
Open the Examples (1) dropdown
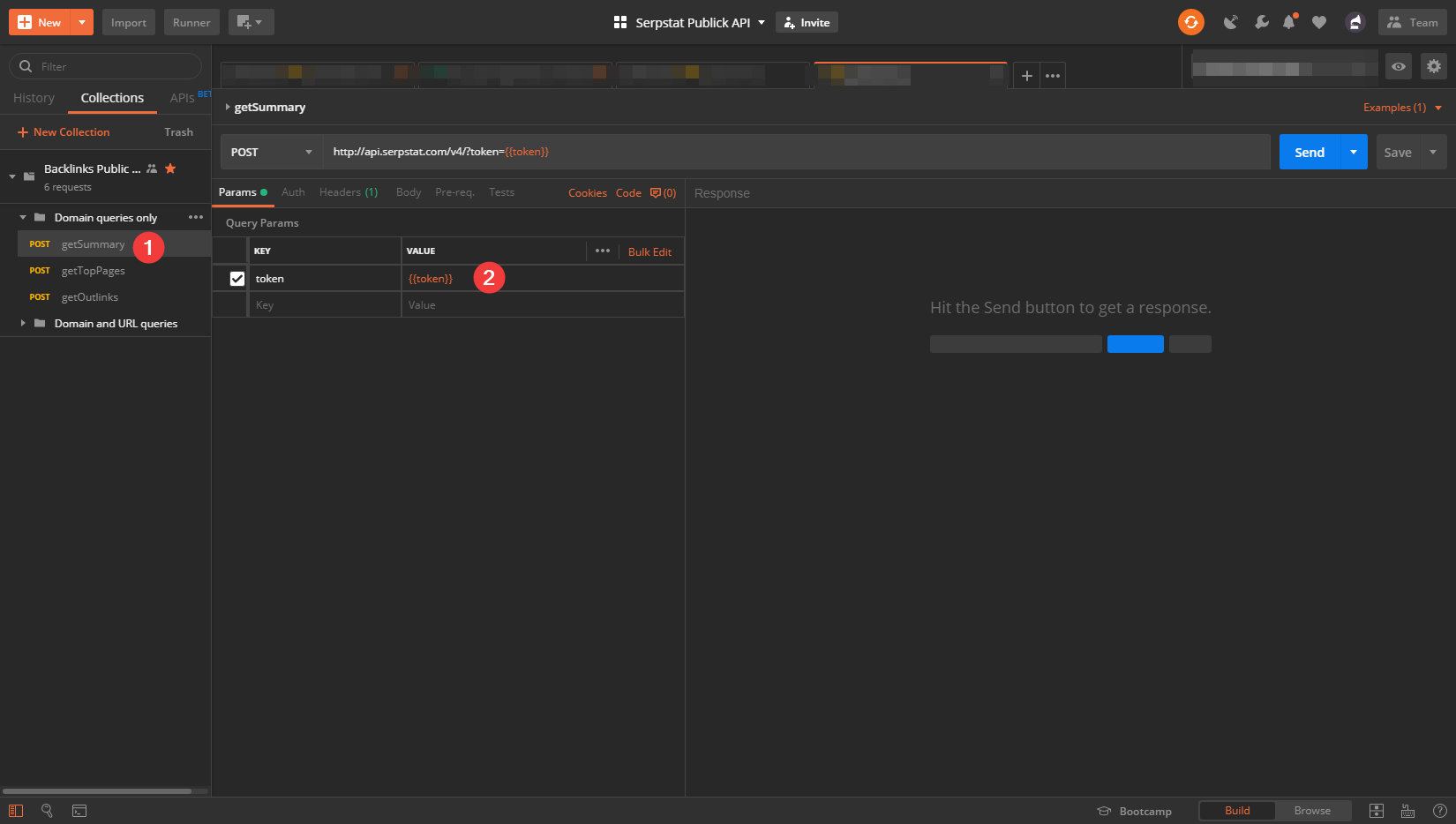[1403, 108]
